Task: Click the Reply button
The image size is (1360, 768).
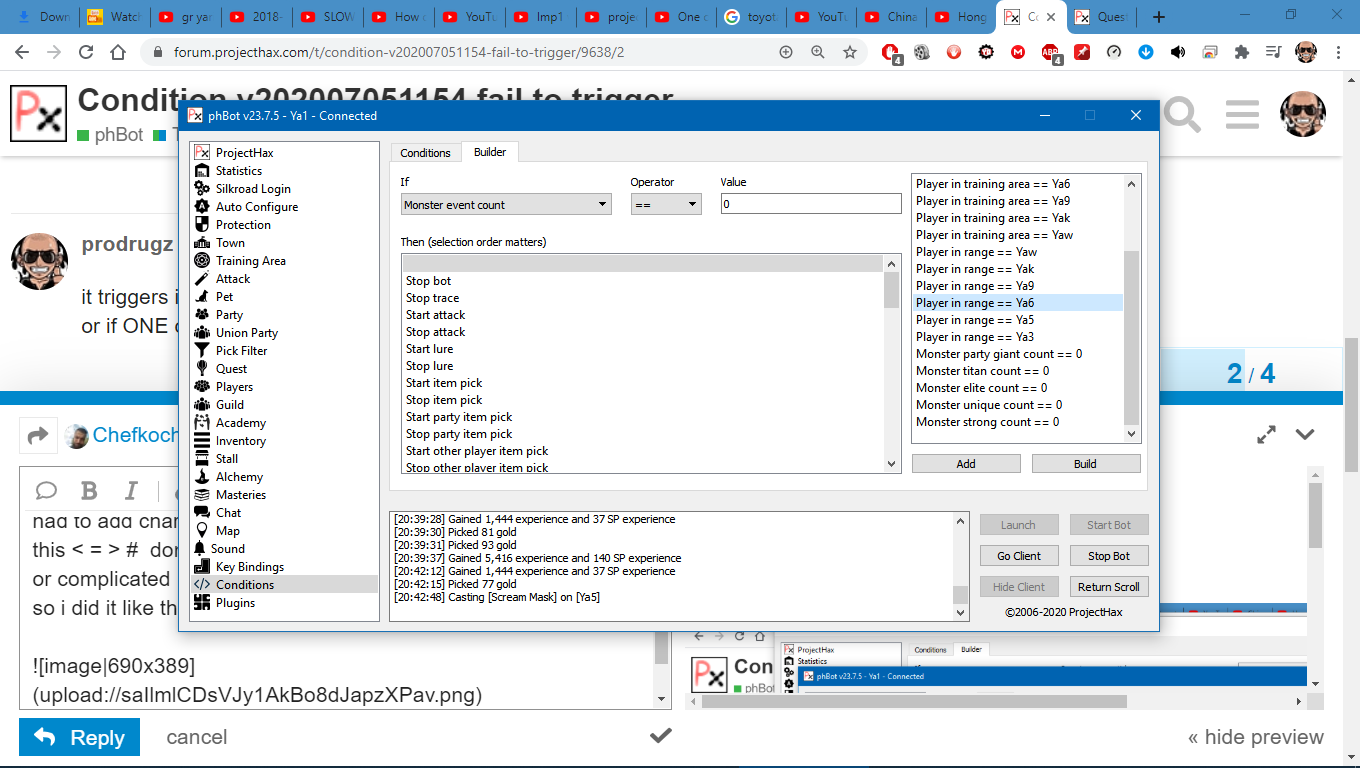Action: pos(80,738)
